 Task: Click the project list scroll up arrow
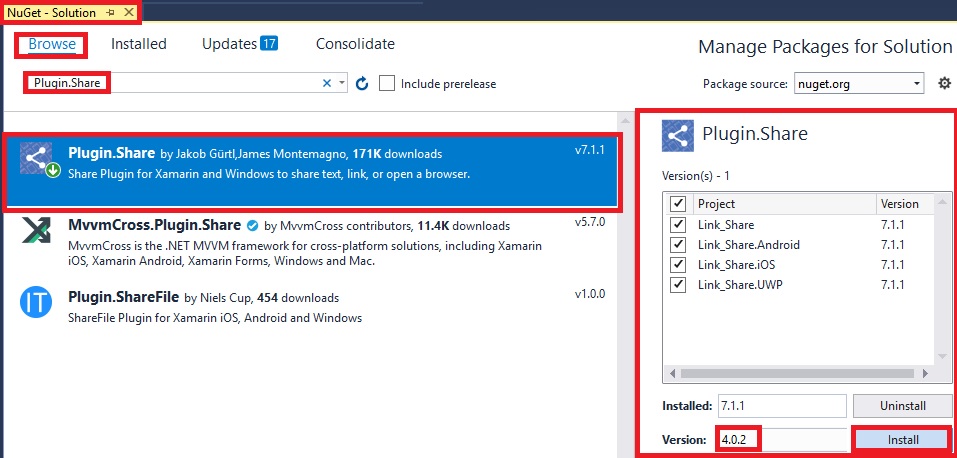(x=944, y=200)
